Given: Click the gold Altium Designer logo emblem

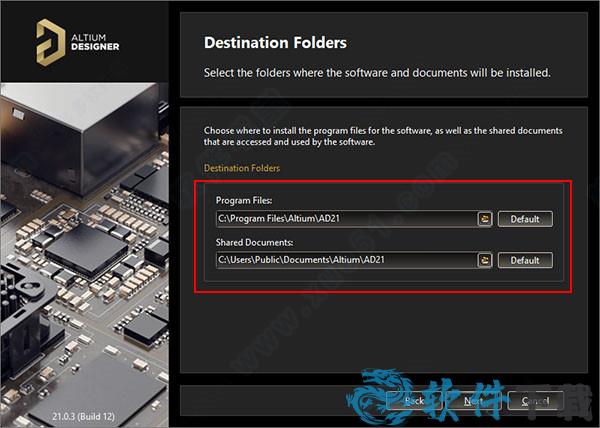Looking at the screenshot, I should (x=51, y=42).
